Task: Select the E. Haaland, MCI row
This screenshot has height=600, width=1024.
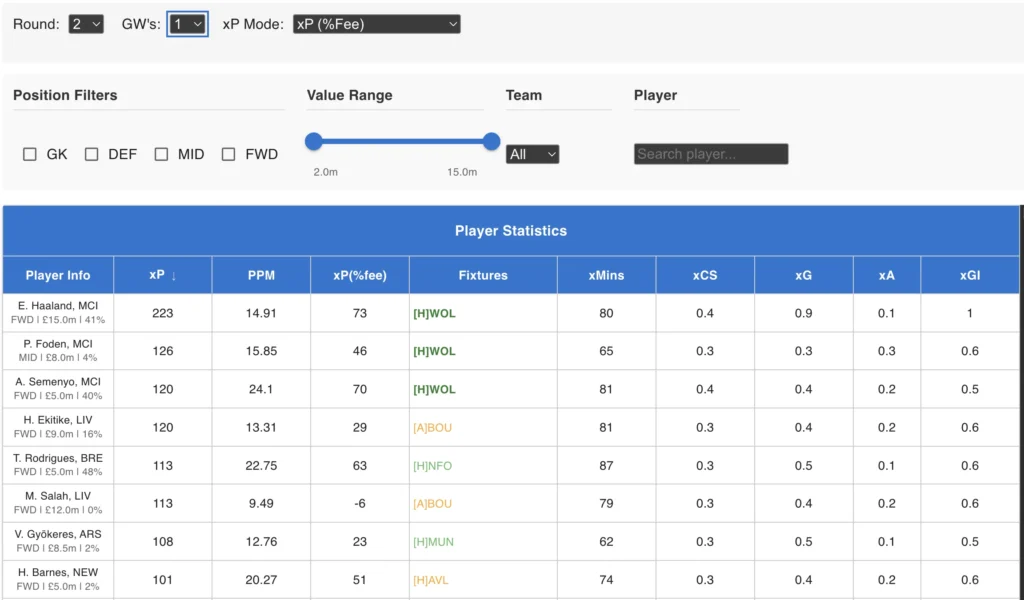Action: click(511, 313)
